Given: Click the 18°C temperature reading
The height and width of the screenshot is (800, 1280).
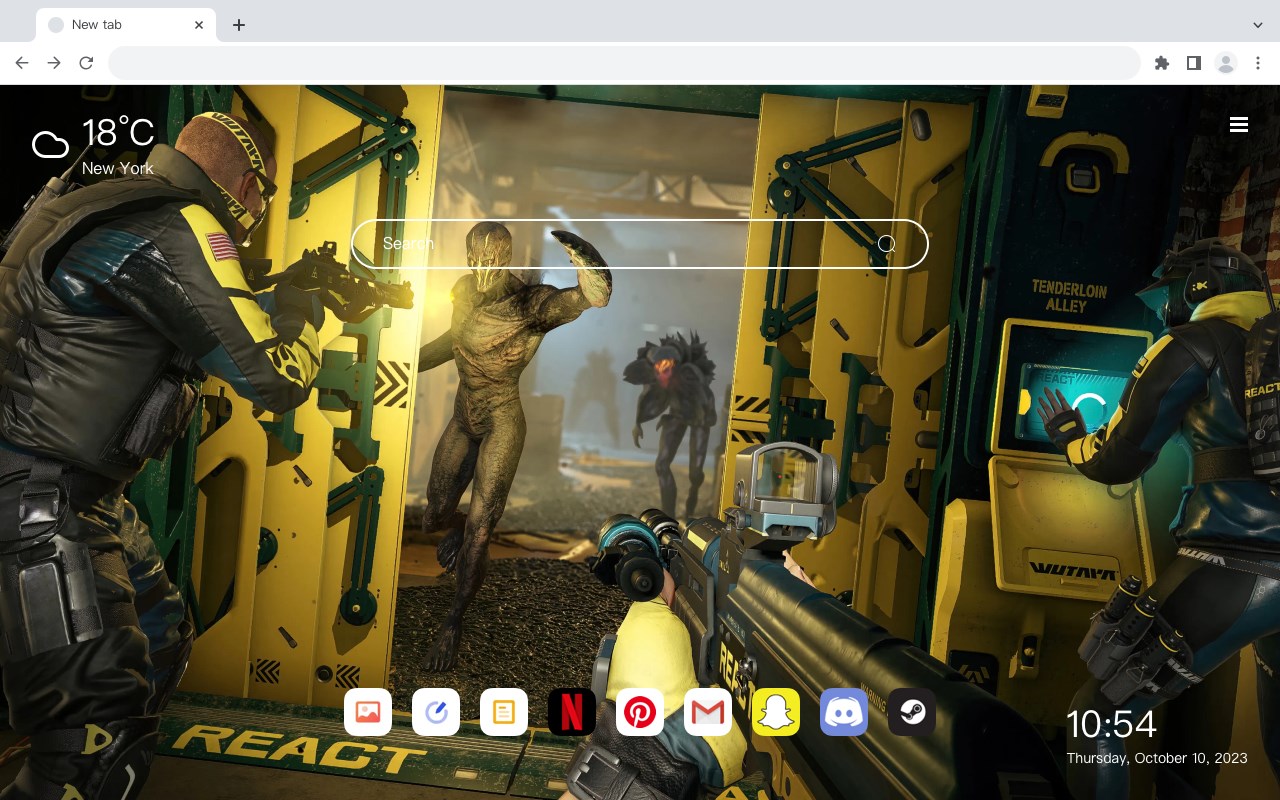Looking at the screenshot, I should 118,133.
